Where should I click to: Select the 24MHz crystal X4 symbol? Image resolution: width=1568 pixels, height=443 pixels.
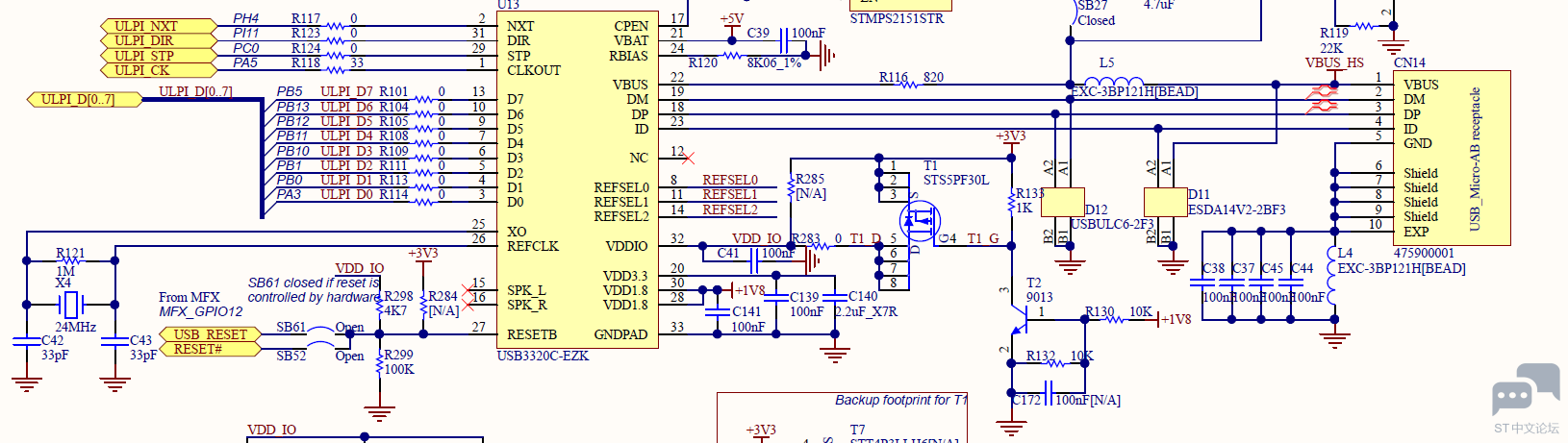(x=70, y=305)
